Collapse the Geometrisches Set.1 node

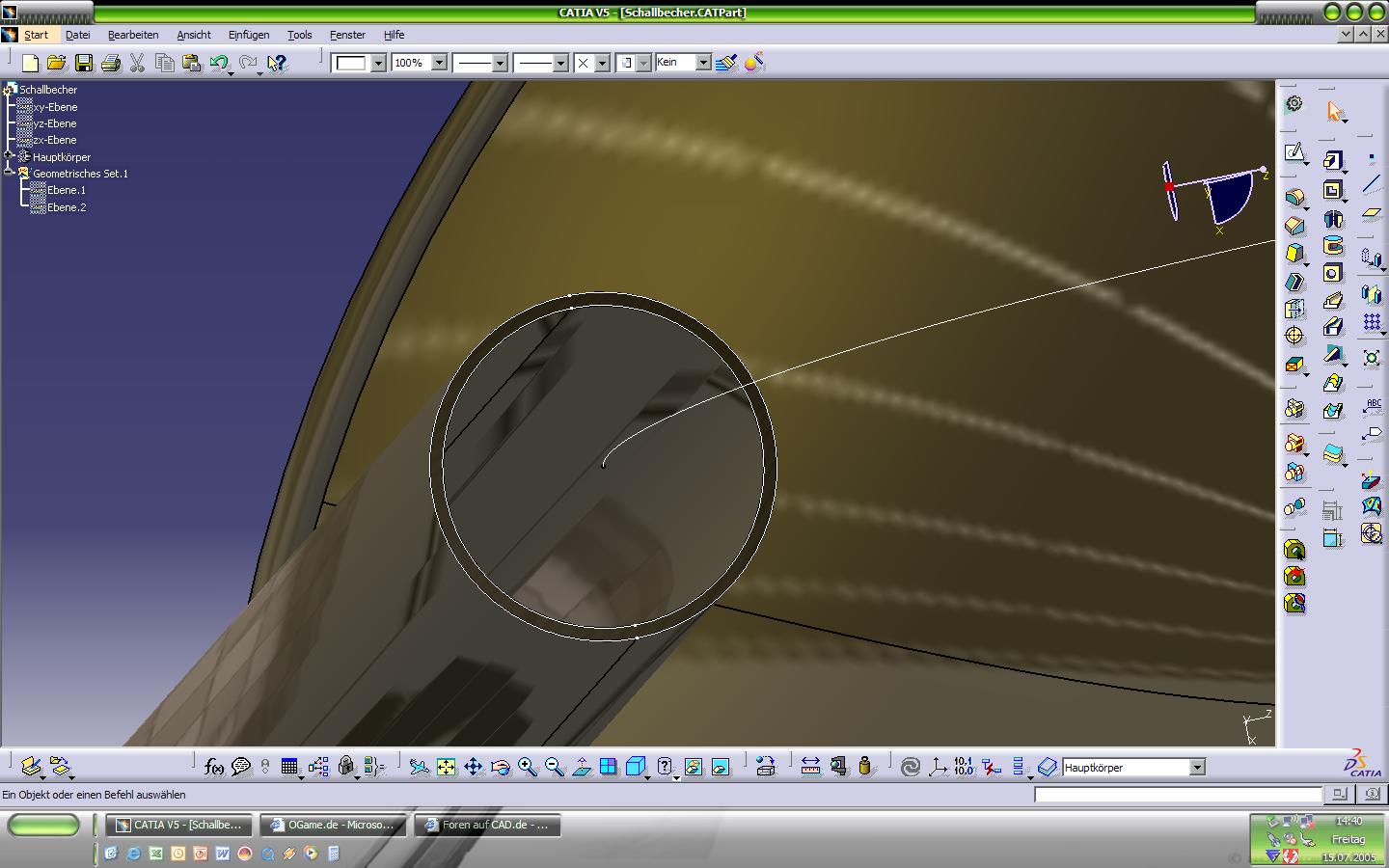9,173
